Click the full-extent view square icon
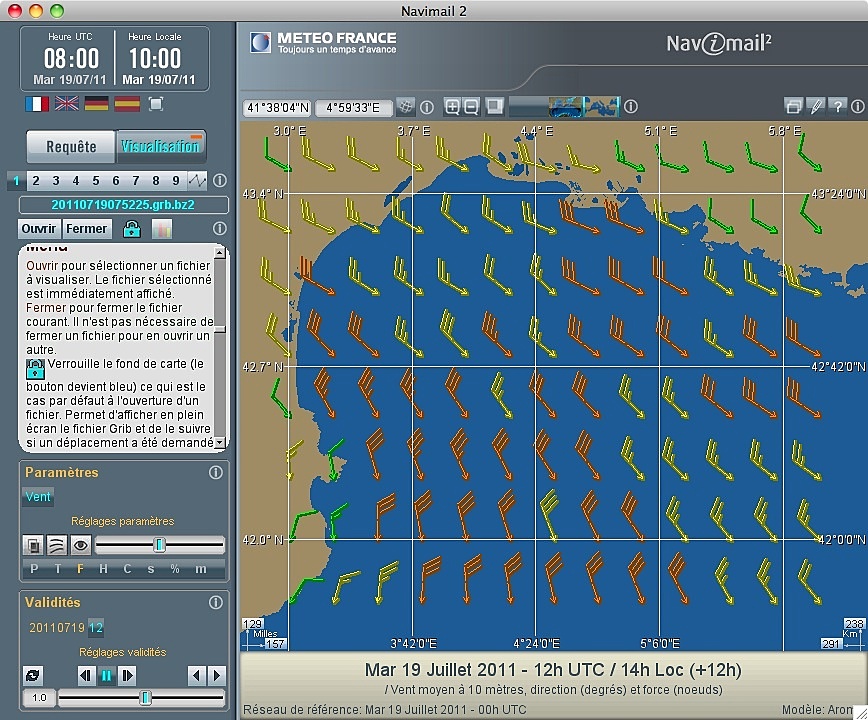 tap(495, 106)
